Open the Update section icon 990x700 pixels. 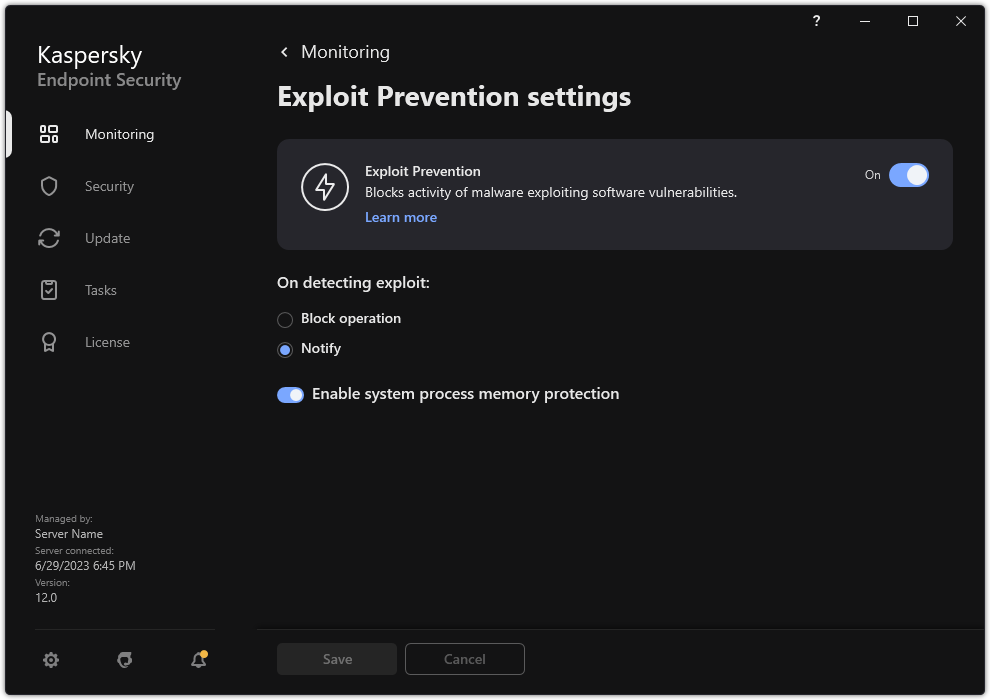(x=49, y=238)
